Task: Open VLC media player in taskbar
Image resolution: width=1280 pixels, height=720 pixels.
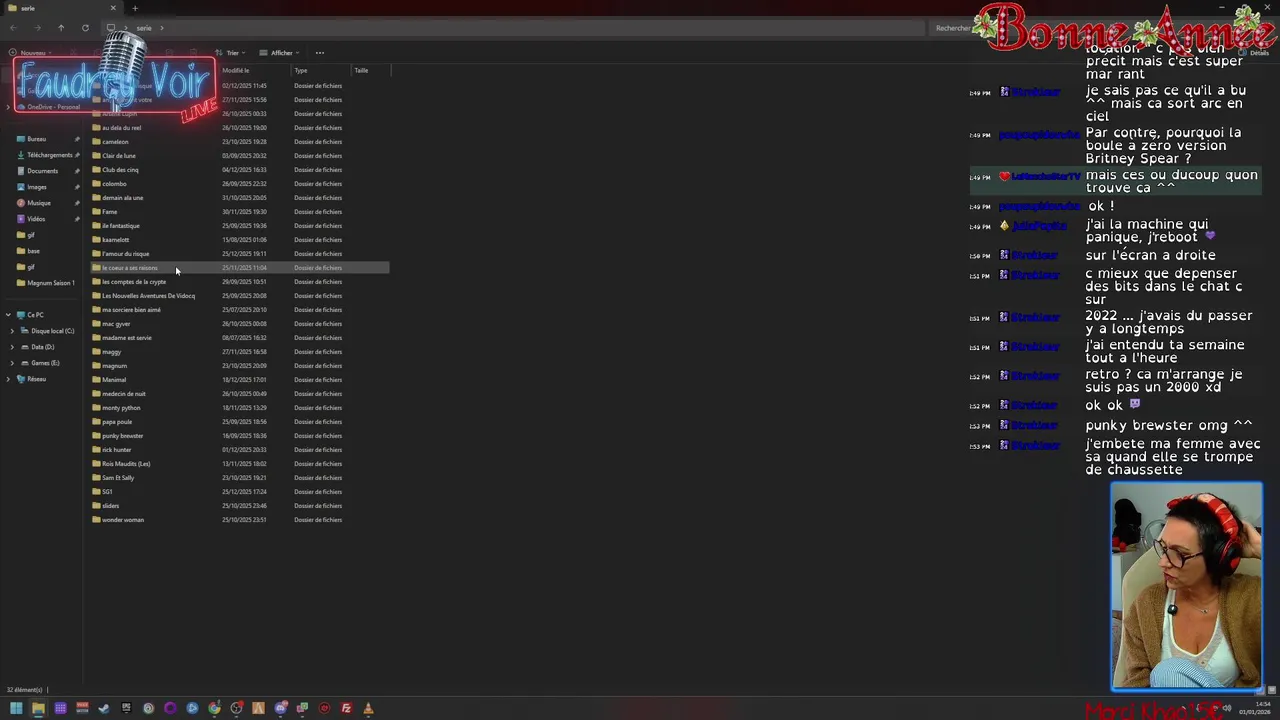Action: tap(368, 708)
